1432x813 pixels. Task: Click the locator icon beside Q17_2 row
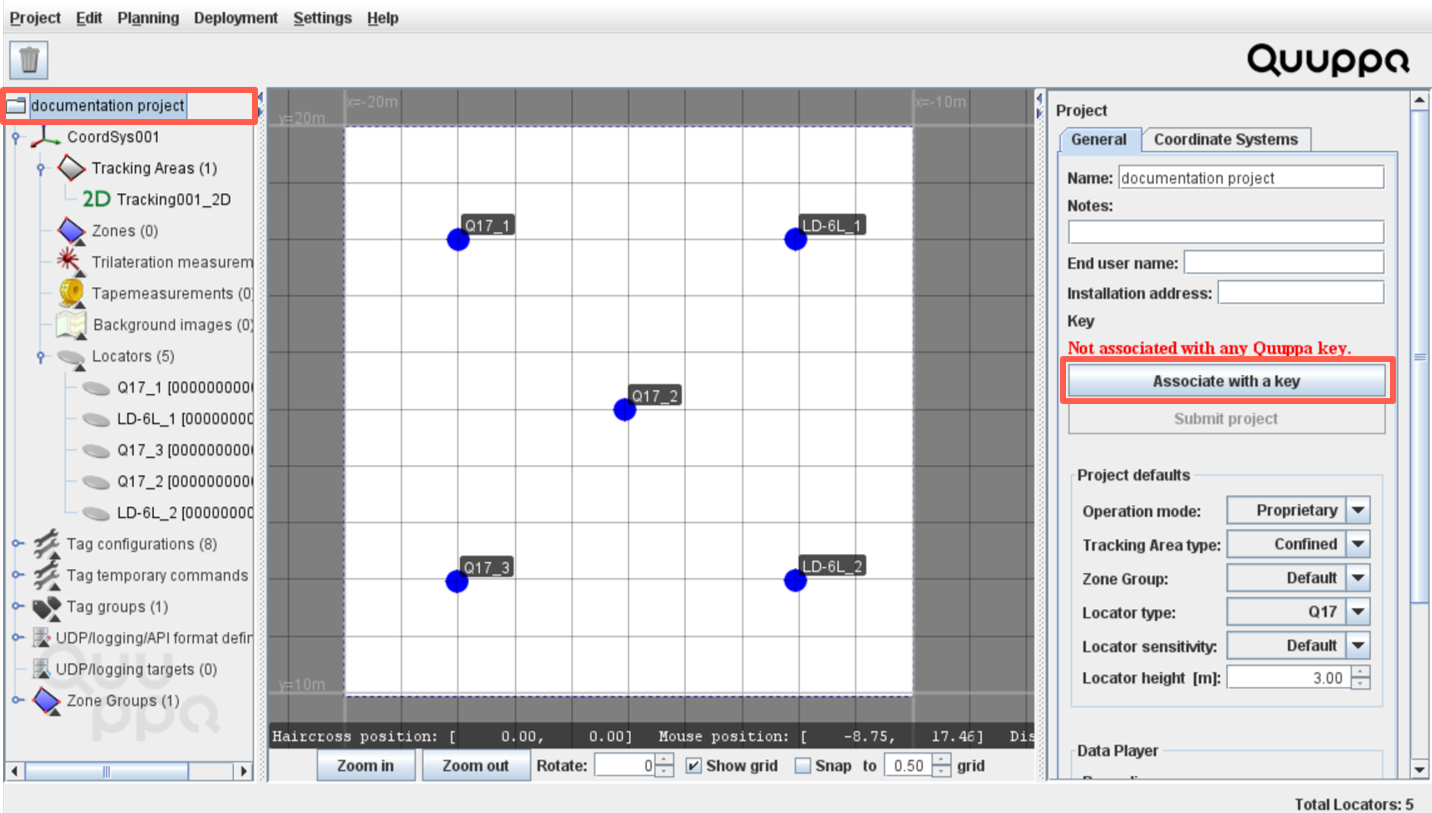click(x=96, y=481)
